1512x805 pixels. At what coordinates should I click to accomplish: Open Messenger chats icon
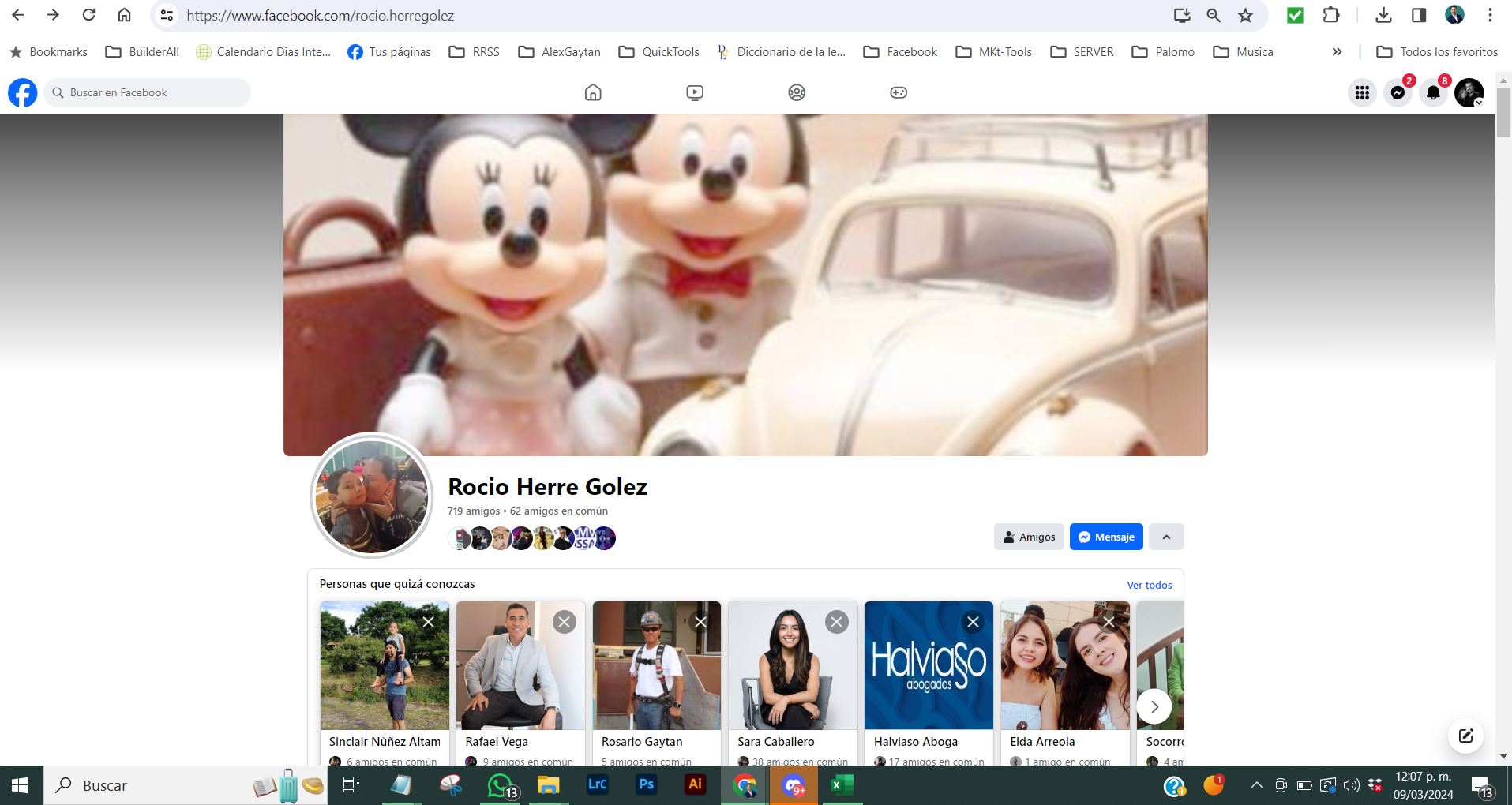[x=1398, y=92]
